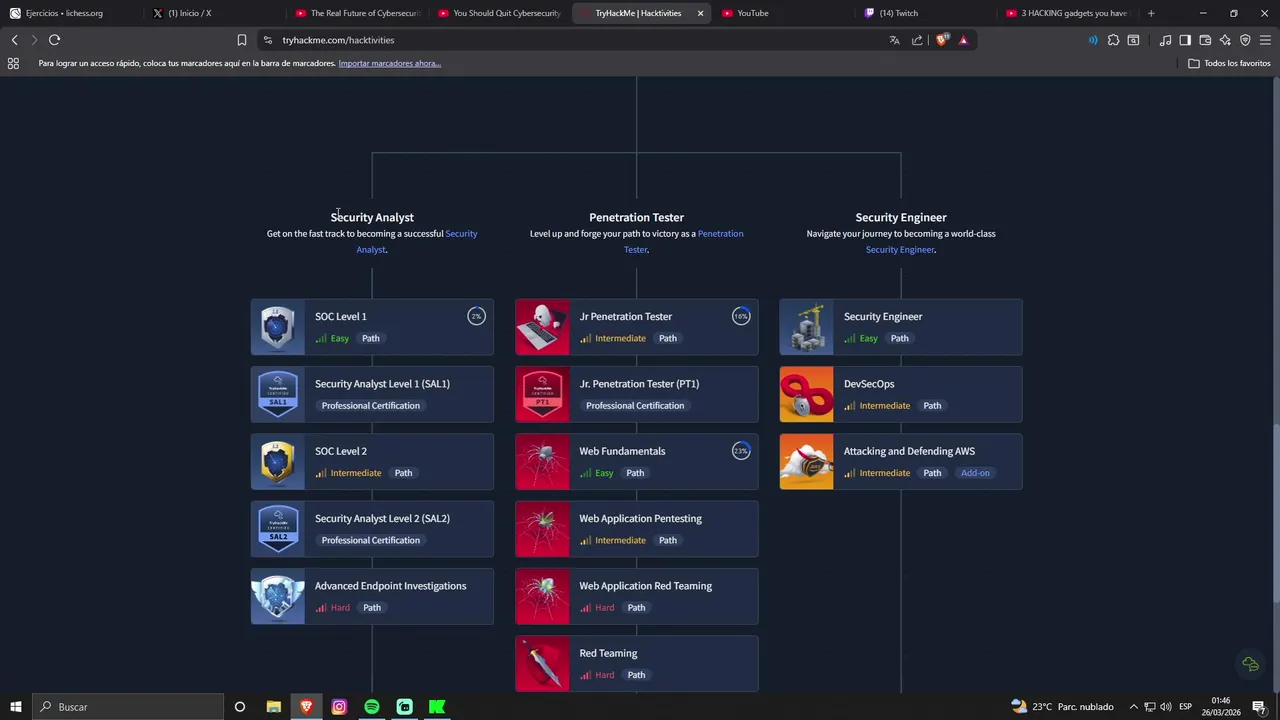
Task: Bookmark this page with the bookmark icon
Action: click(x=241, y=40)
